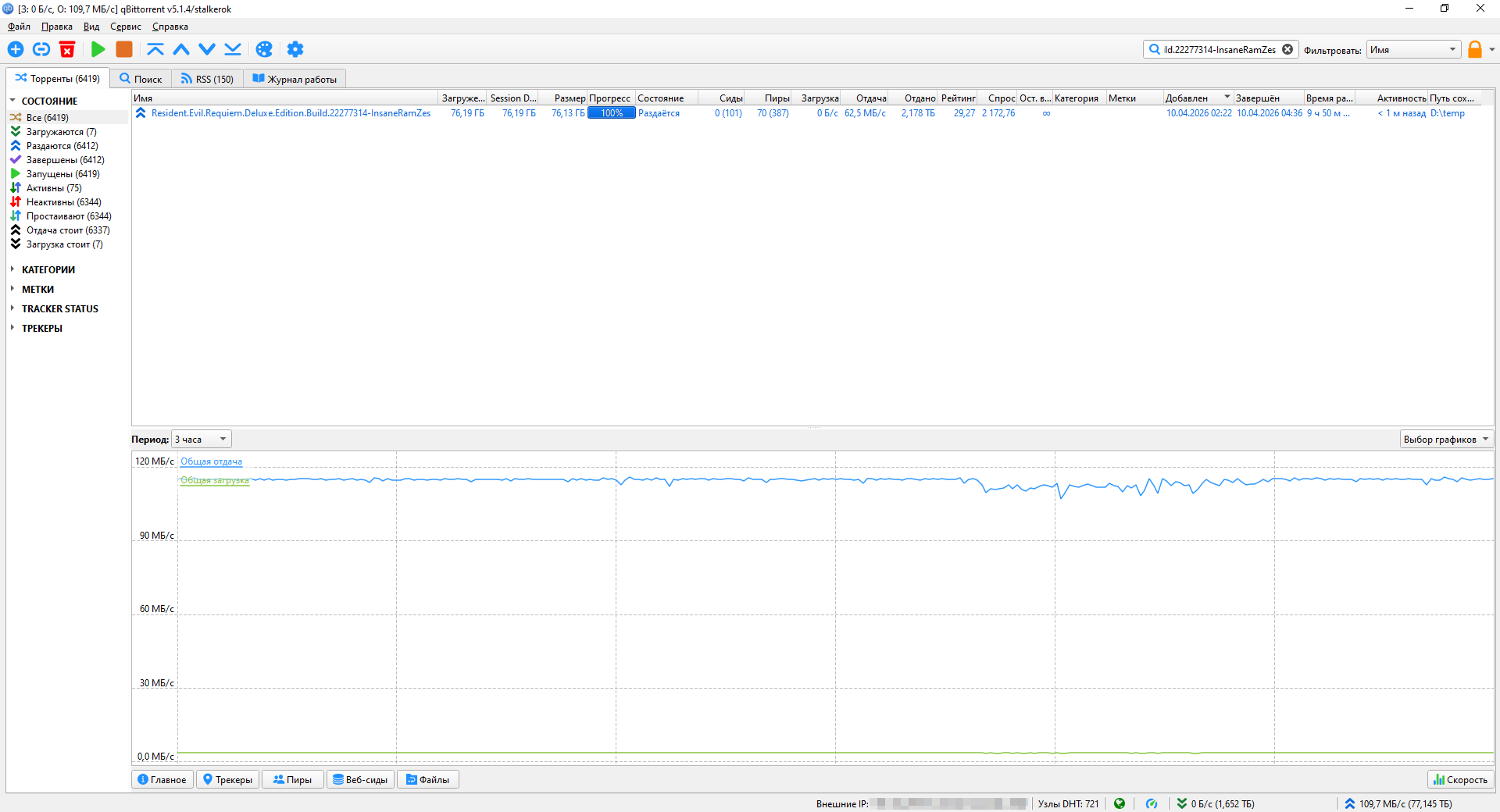
Task: Open the Сервис menu
Action: [125, 27]
